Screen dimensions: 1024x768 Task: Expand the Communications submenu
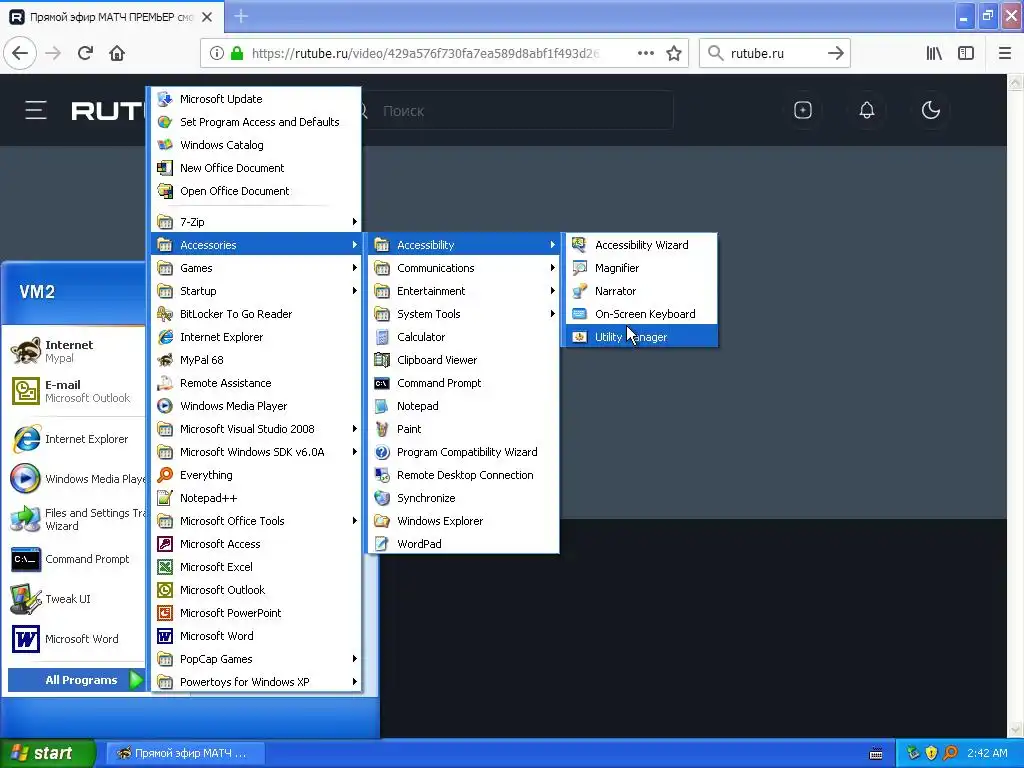click(x=463, y=268)
